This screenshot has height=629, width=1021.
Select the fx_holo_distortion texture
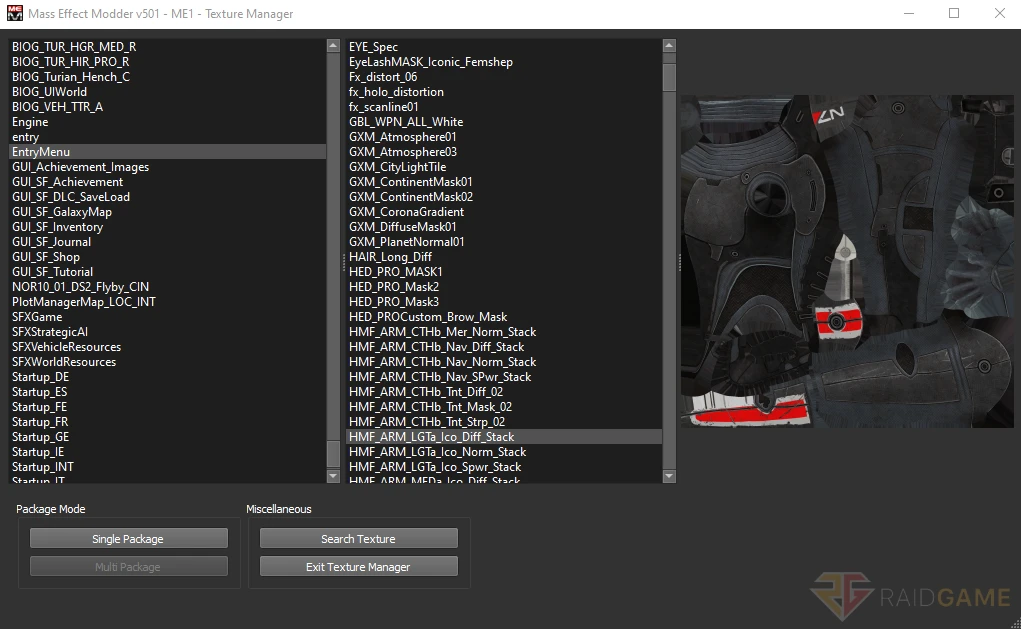(504, 92)
